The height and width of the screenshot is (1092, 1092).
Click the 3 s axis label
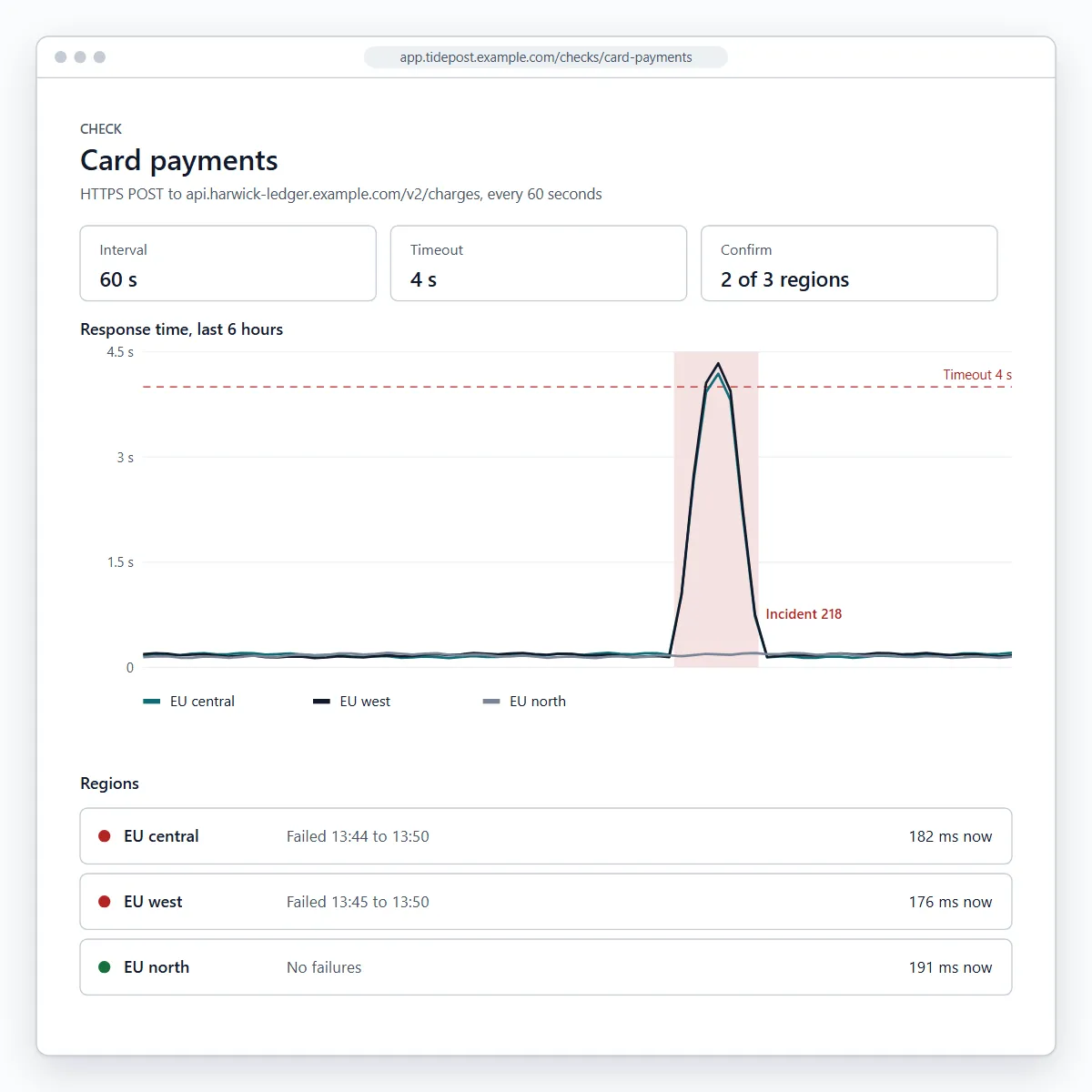tap(125, 458)
